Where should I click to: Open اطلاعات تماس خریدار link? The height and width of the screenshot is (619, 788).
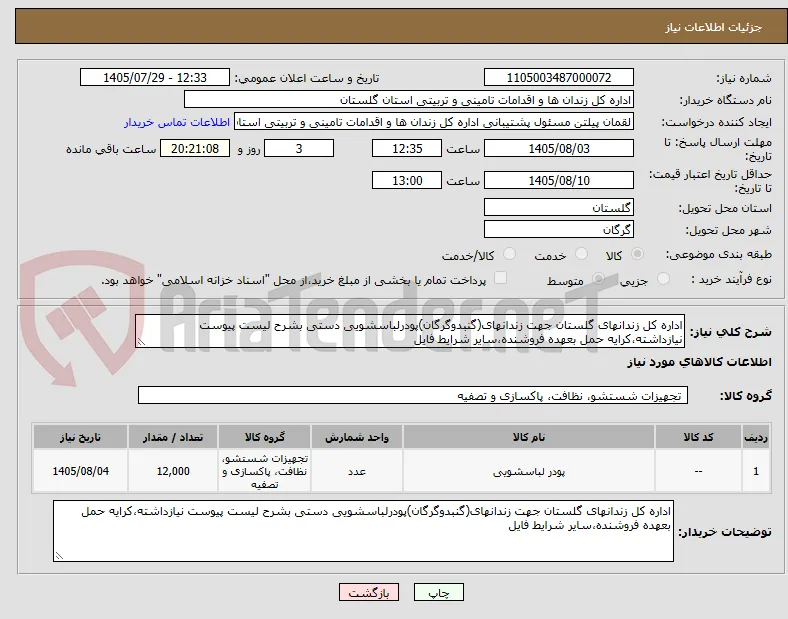pyautogui.click(x=177, y=122)
